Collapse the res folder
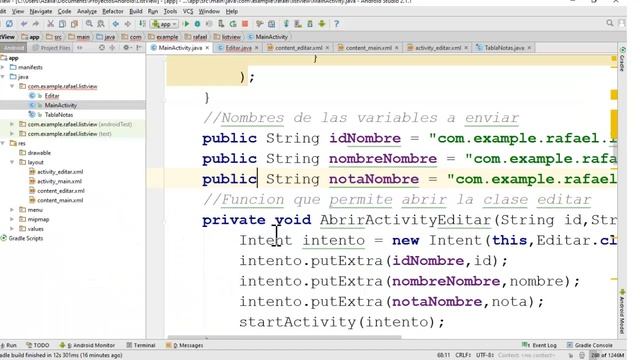This screenshot has height=360, width=640. pyautogui.click(x=3, y=143)
